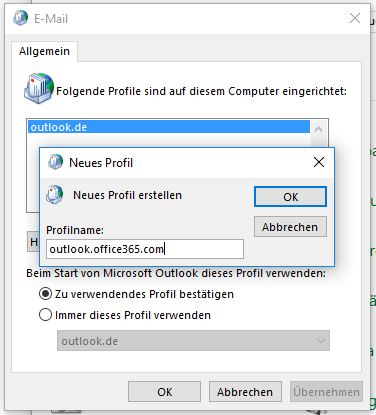
Task: Click Abbrechen at the bottom of the E-Mail window
Action: point(245,392)
